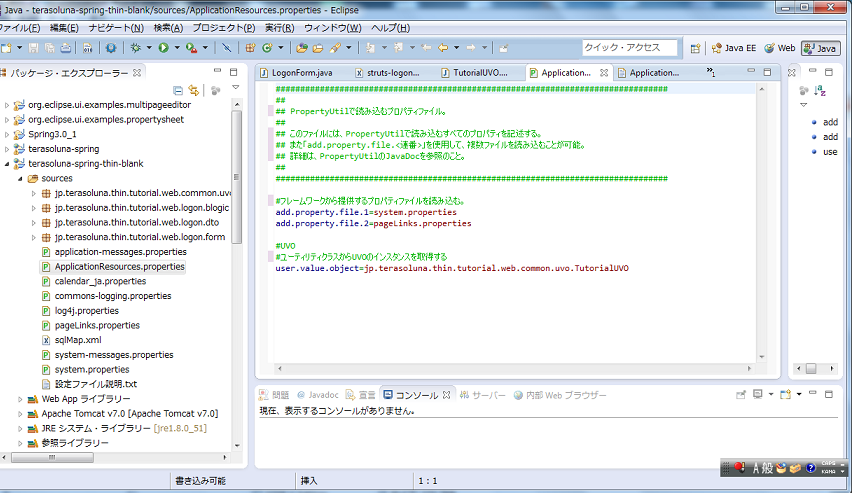This screenshot has height=493, width=852.
Task: Maximize the Package Explorer view
Action: point(234,72)
